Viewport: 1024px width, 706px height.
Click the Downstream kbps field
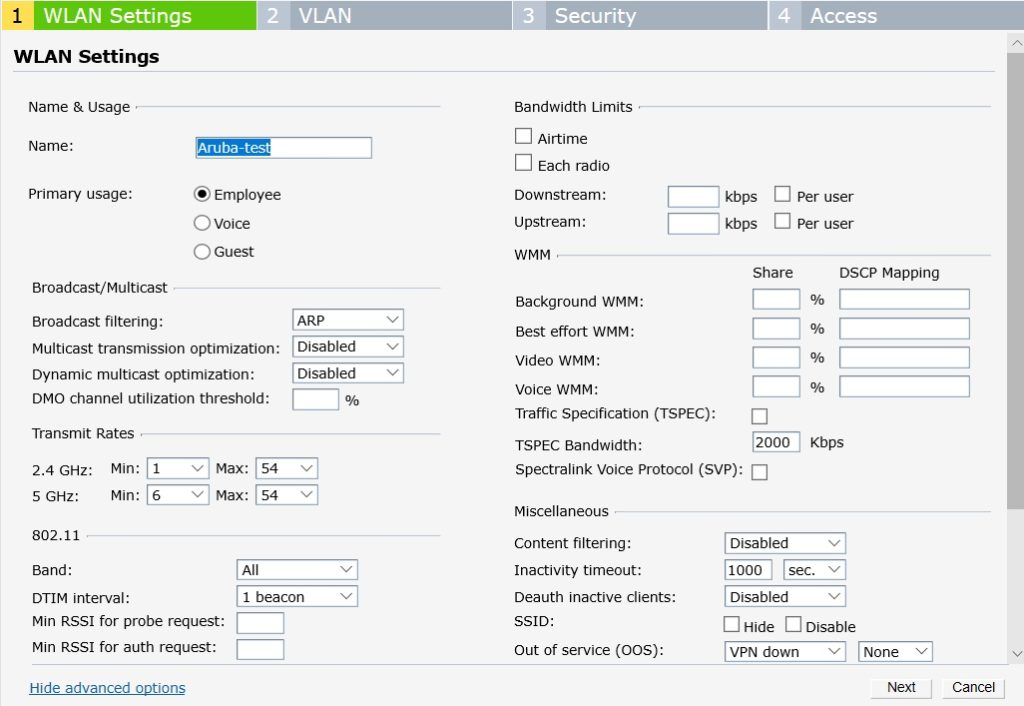pyautogui.click(x=694, y=197)
